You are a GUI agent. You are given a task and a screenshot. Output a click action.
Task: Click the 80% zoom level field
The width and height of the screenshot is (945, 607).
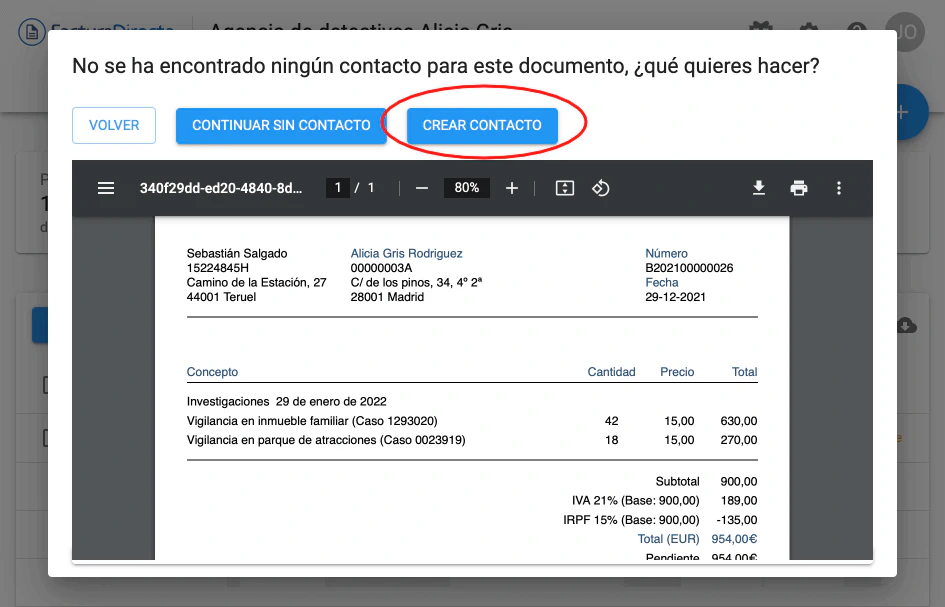(x=467, y=188)
